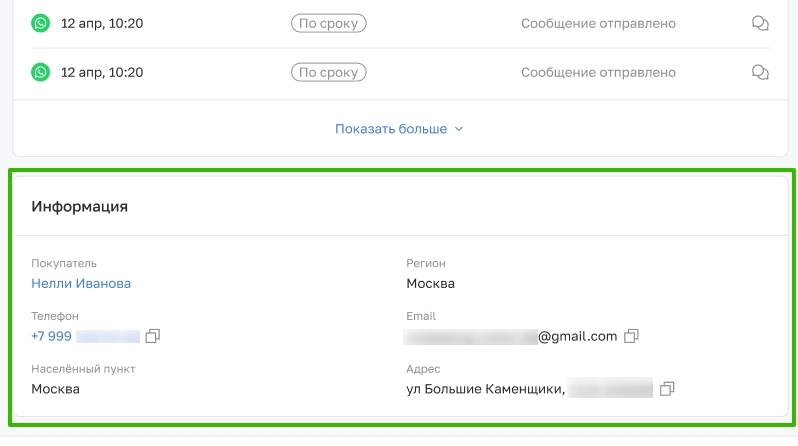The image size is (798, 446).
Task: Click the second Сообщение отправлено status
Action: (598, 72)
